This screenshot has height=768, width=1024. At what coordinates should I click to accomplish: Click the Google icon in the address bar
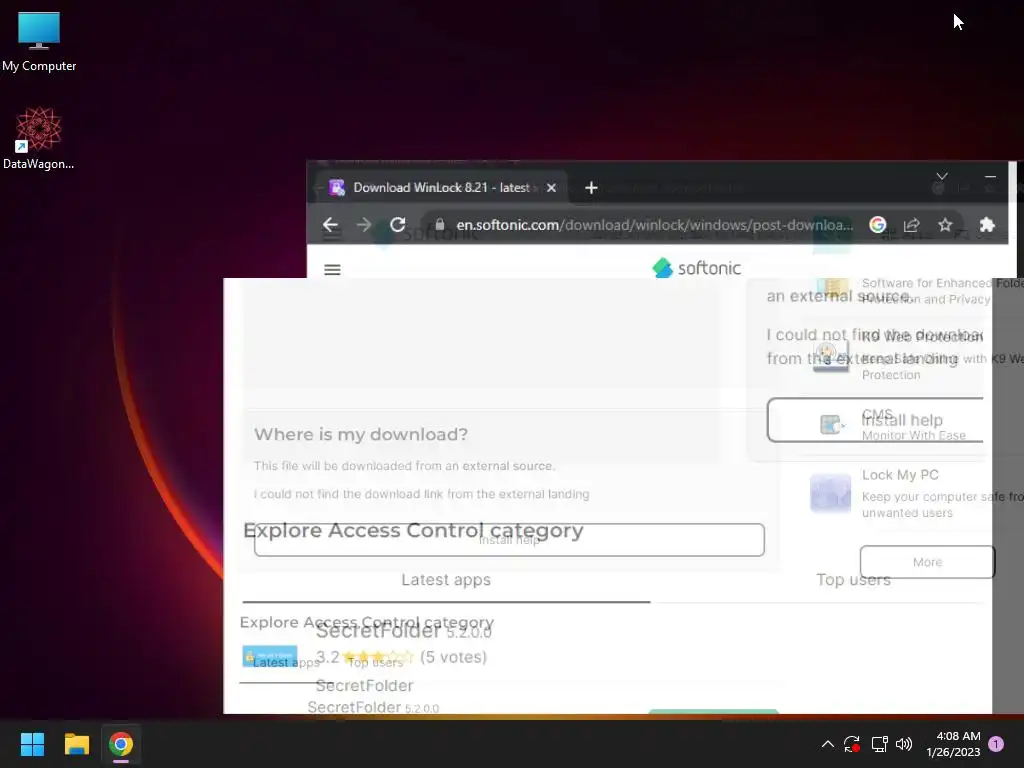[878, 225]
